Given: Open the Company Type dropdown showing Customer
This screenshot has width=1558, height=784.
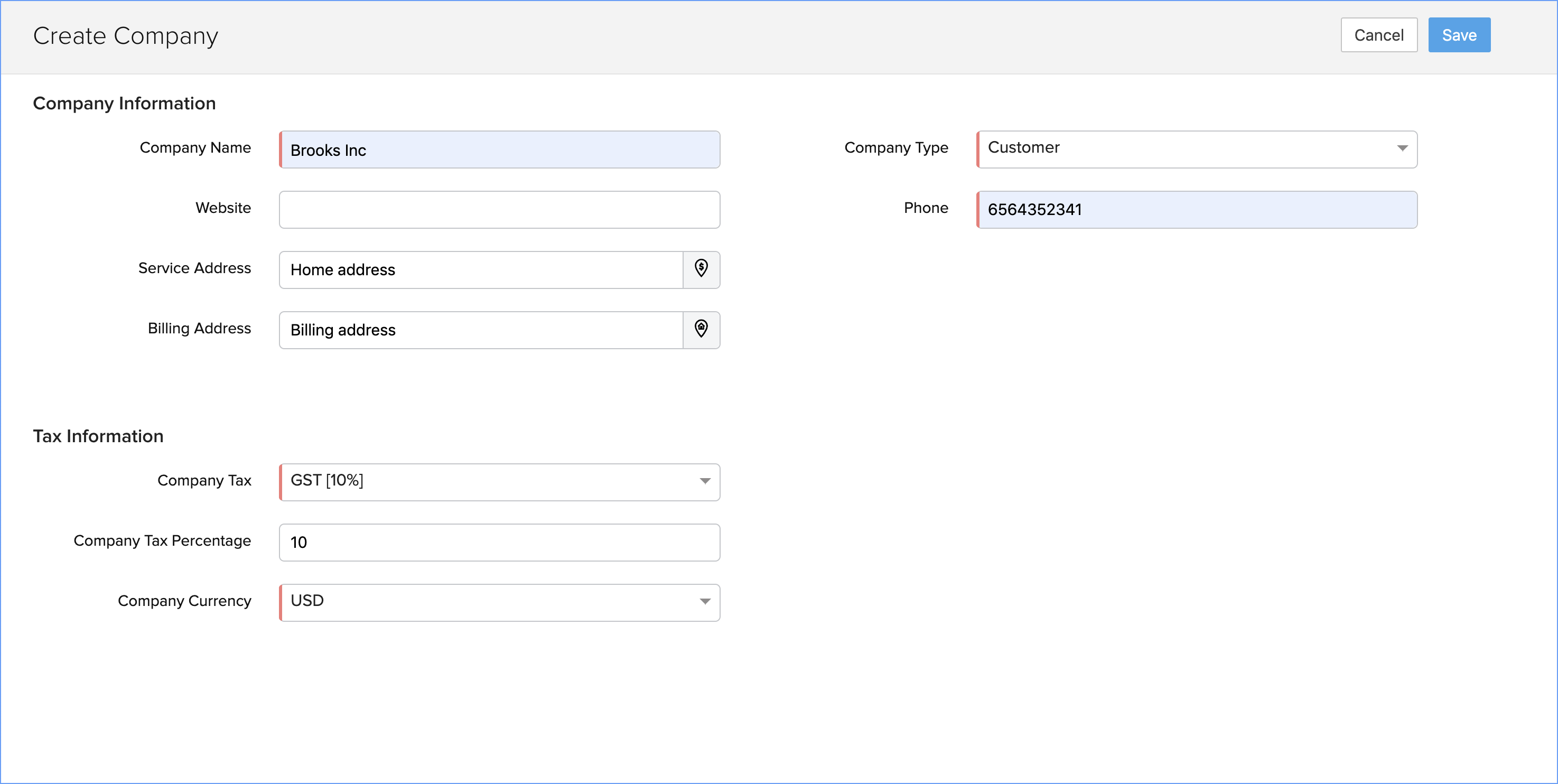Looking at the screenshot, I should pyautogui.click(x=1186, y=149).
